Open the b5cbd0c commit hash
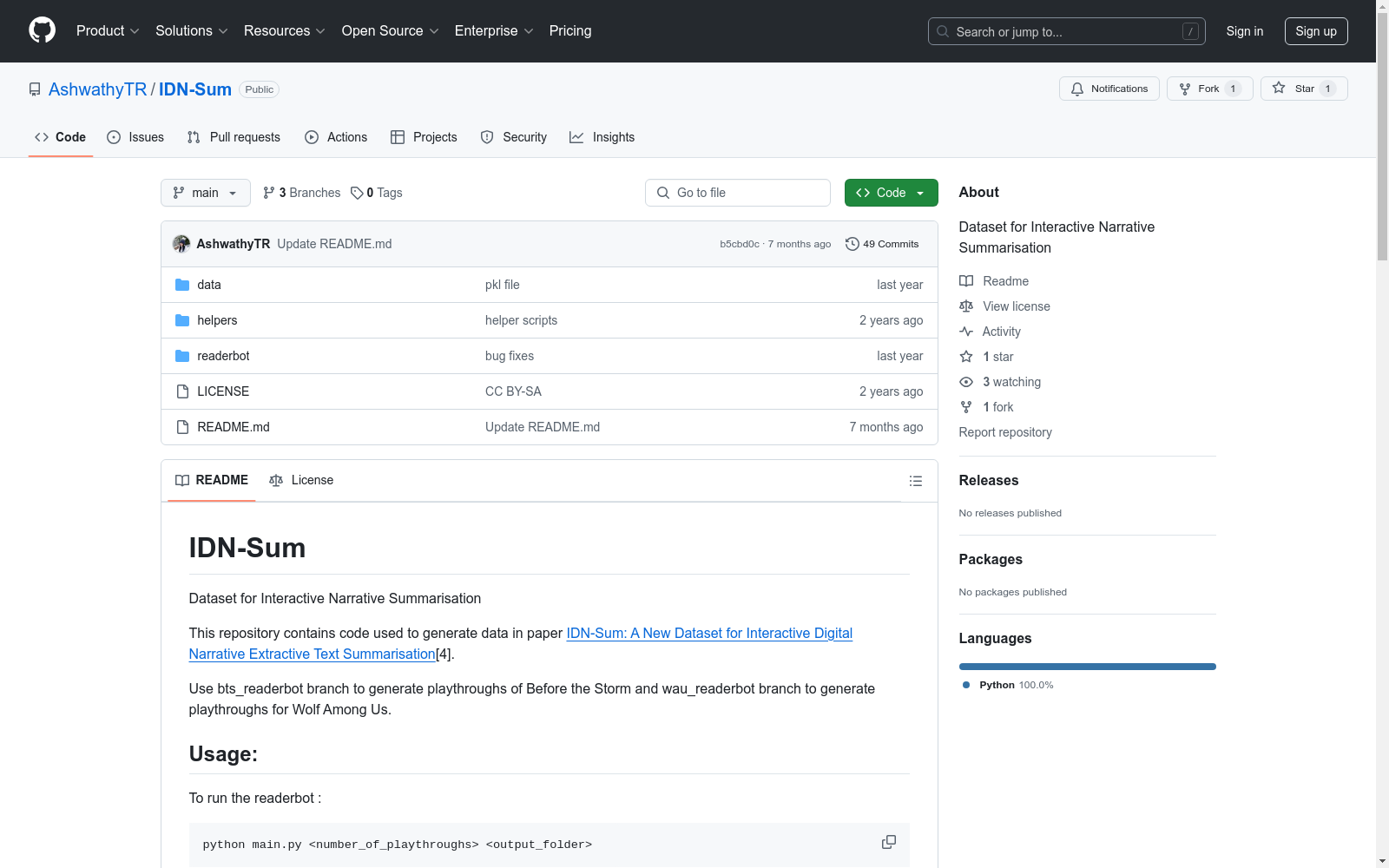Viewport: 1389px width, 868px height. click(x=740, y=244)
